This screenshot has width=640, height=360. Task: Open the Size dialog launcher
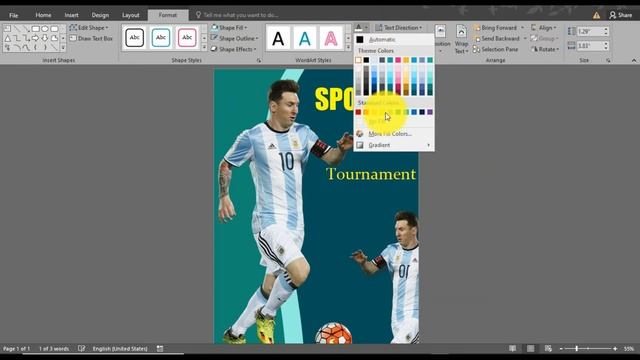click(608, 60)
